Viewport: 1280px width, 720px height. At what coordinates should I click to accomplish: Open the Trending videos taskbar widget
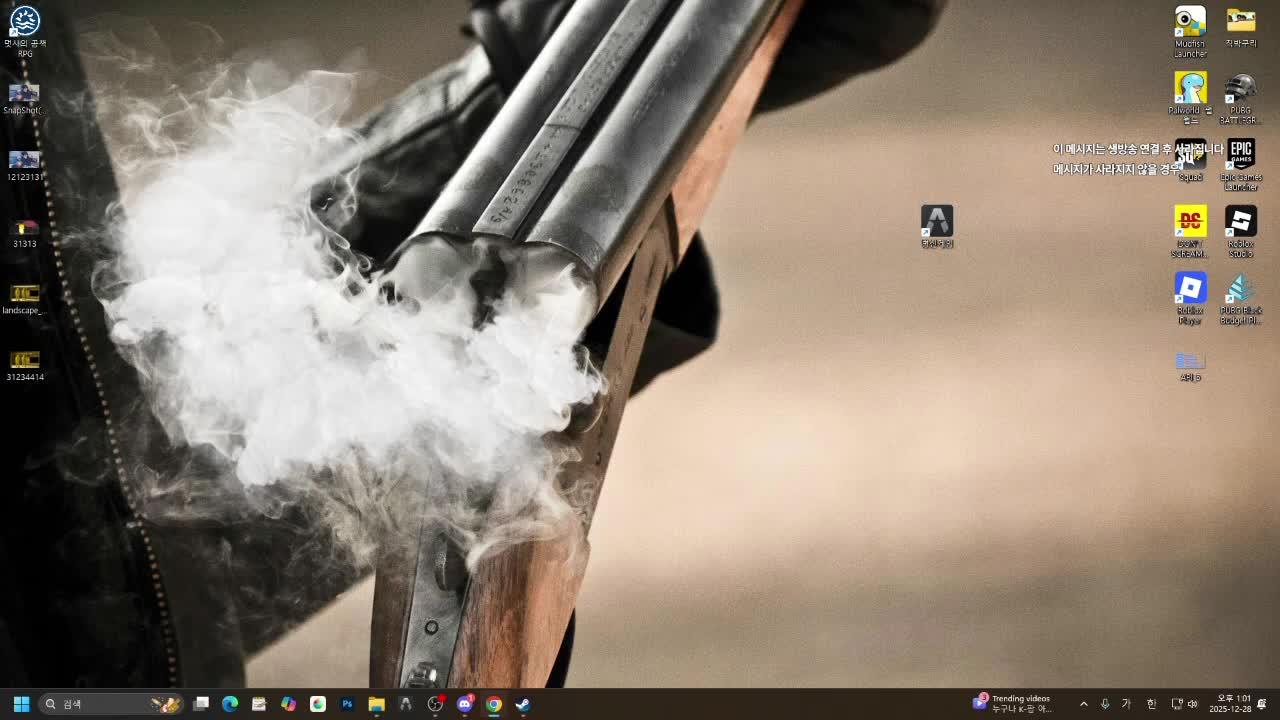(1012, 704)
